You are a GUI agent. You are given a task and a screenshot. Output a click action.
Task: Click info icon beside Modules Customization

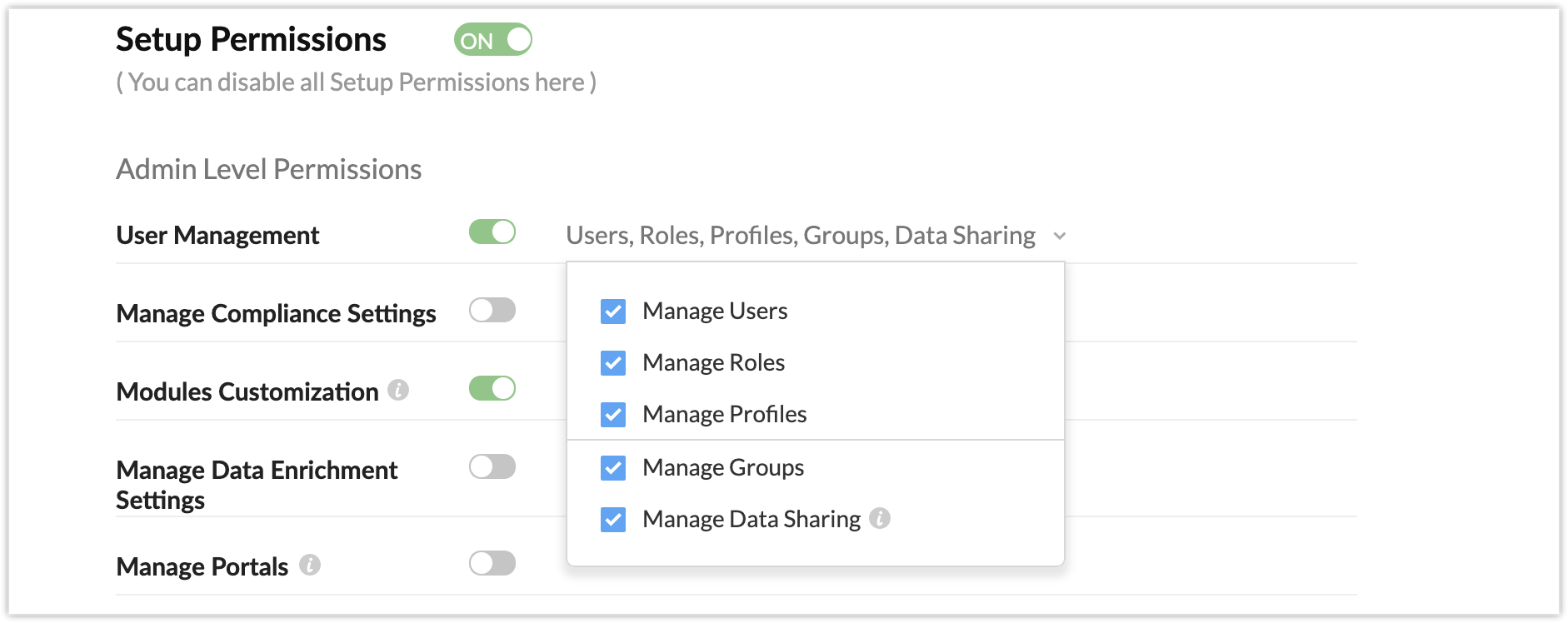click(398, 390)
